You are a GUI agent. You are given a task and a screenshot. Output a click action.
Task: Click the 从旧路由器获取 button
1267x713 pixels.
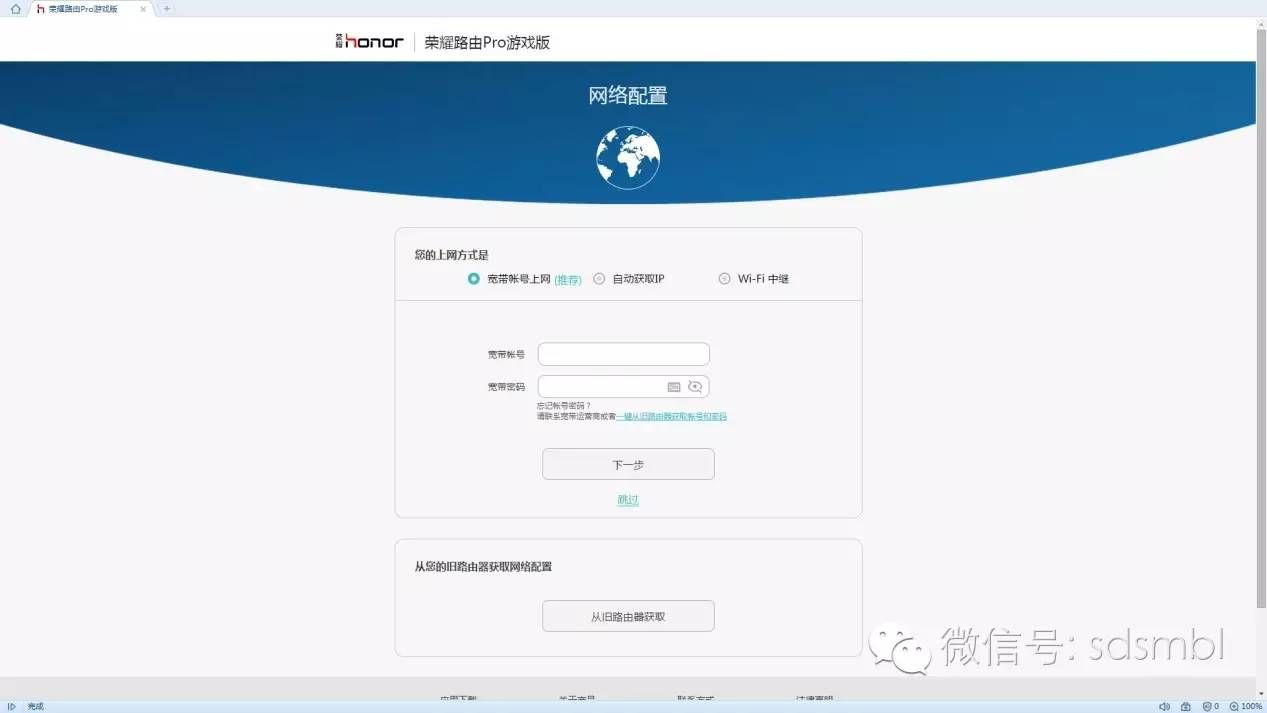[x=628, y=616]
